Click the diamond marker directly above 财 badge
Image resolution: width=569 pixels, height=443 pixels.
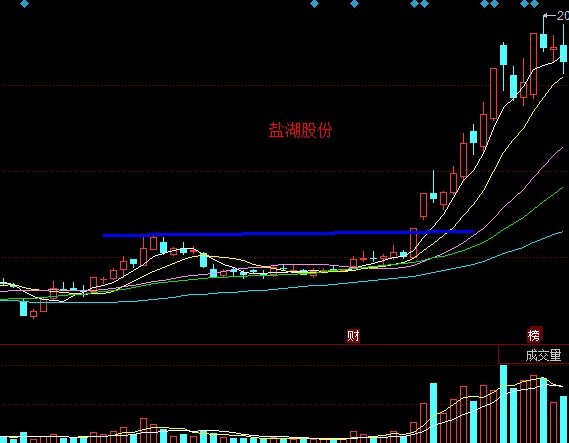pyautogui.click(x=355, y=4)
